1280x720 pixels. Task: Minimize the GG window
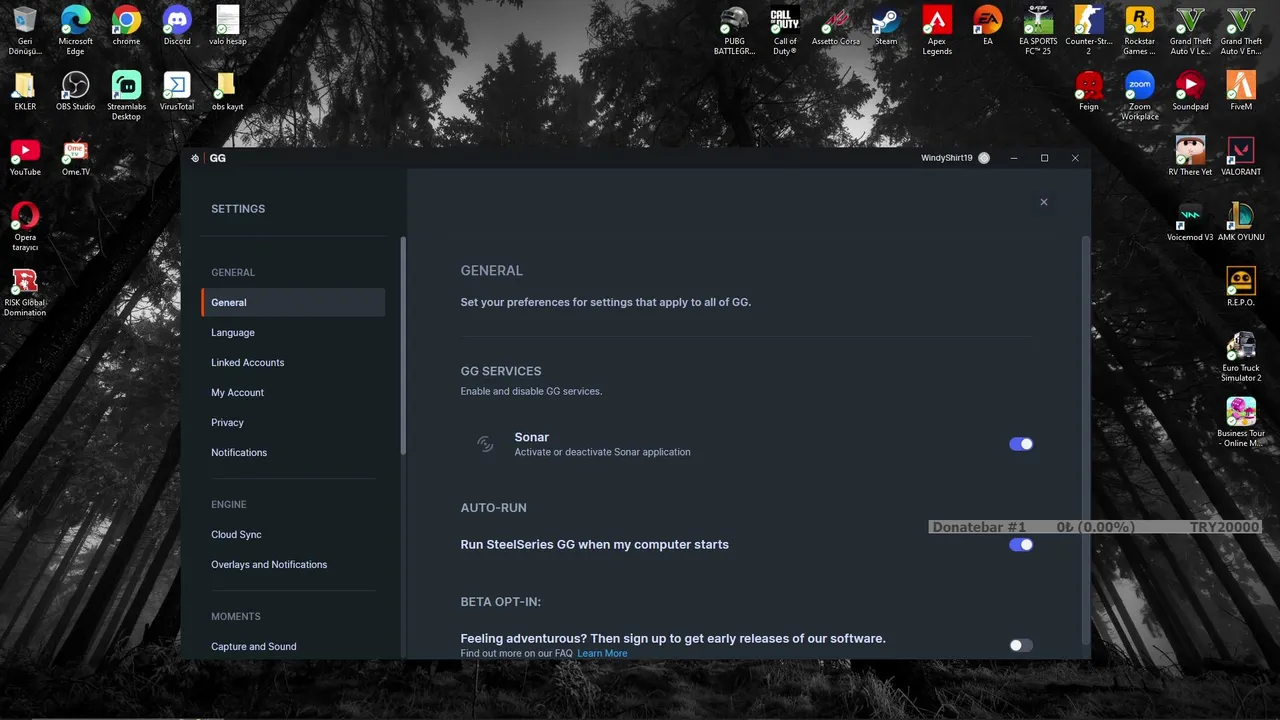[x=1014, y=158]
